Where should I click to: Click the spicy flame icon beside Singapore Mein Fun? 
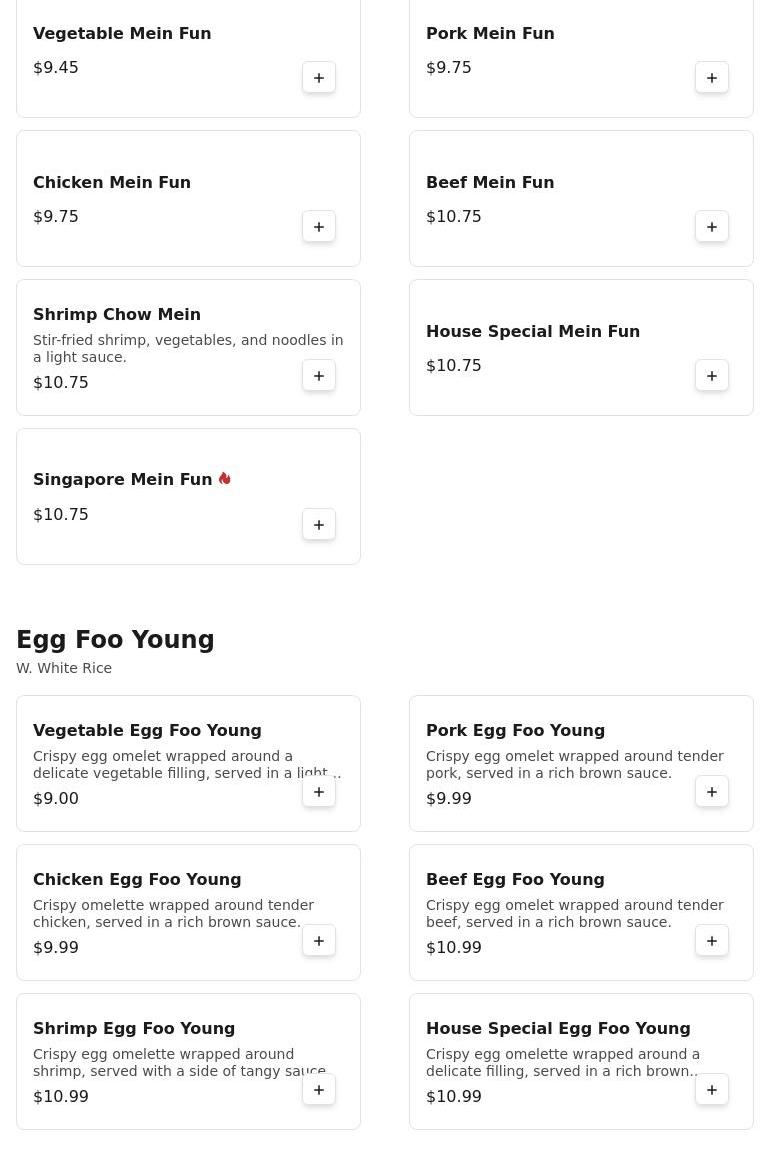(225, 479)
